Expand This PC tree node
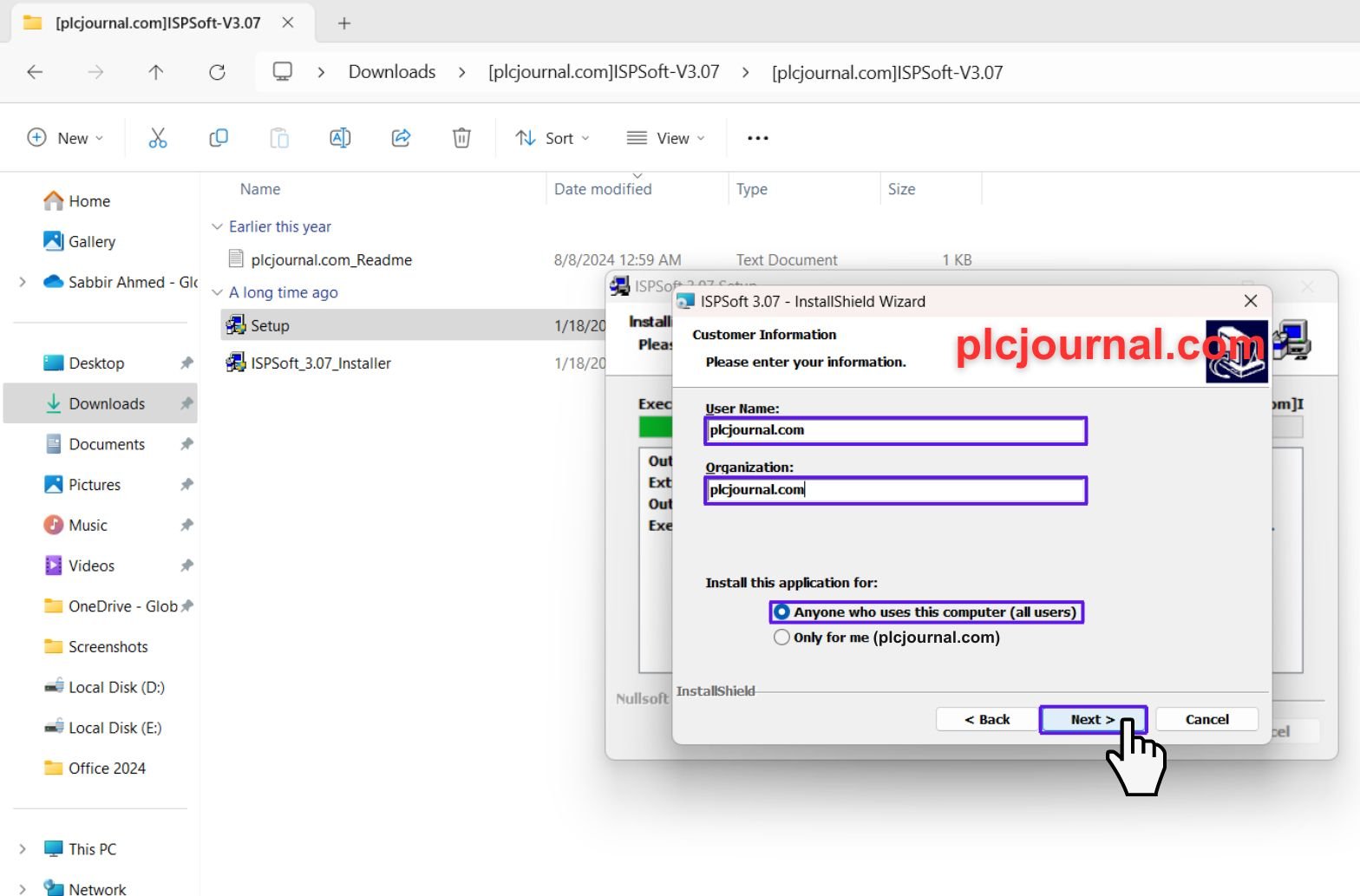 (23, 848)
